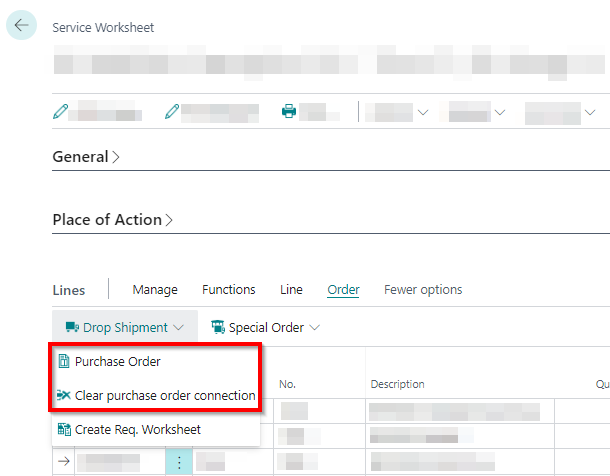This screenshot has height=476, width=610.
Task: Click the Purchase Order document icon
Action: coord(64,361)
